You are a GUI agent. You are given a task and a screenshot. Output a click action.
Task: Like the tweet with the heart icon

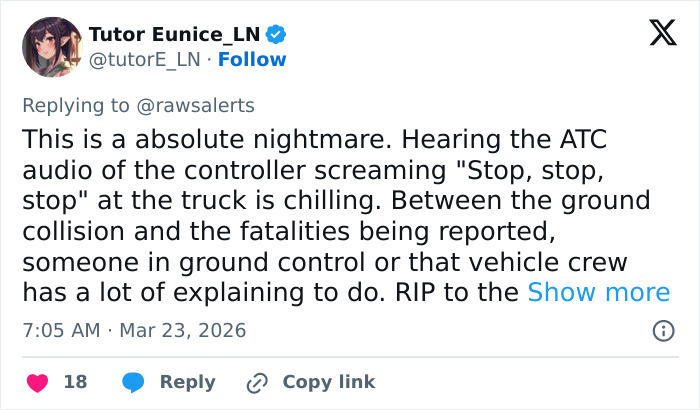tap(37, 382)
